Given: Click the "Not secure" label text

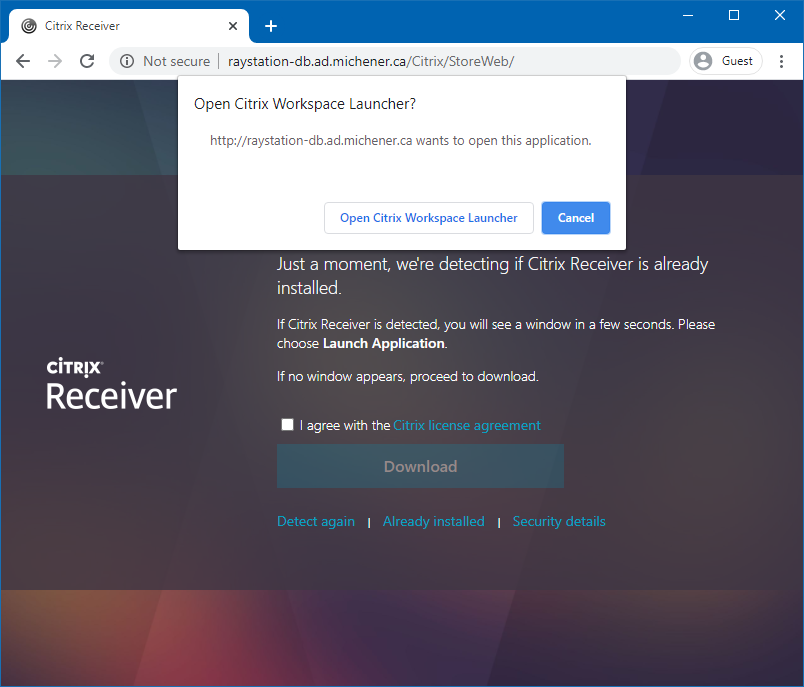Looking at the screenshot, I should [176, 62].
